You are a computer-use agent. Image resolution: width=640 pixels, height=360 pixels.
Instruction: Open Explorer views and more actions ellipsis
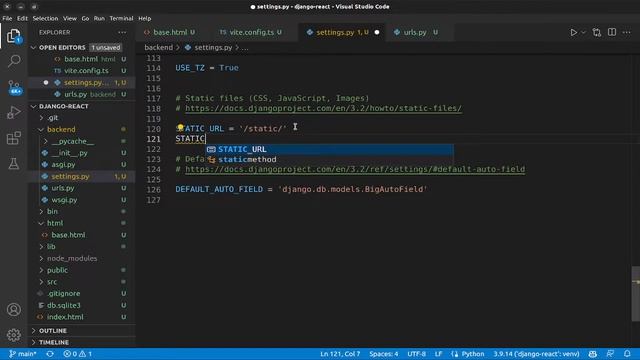tap(122, 32)
